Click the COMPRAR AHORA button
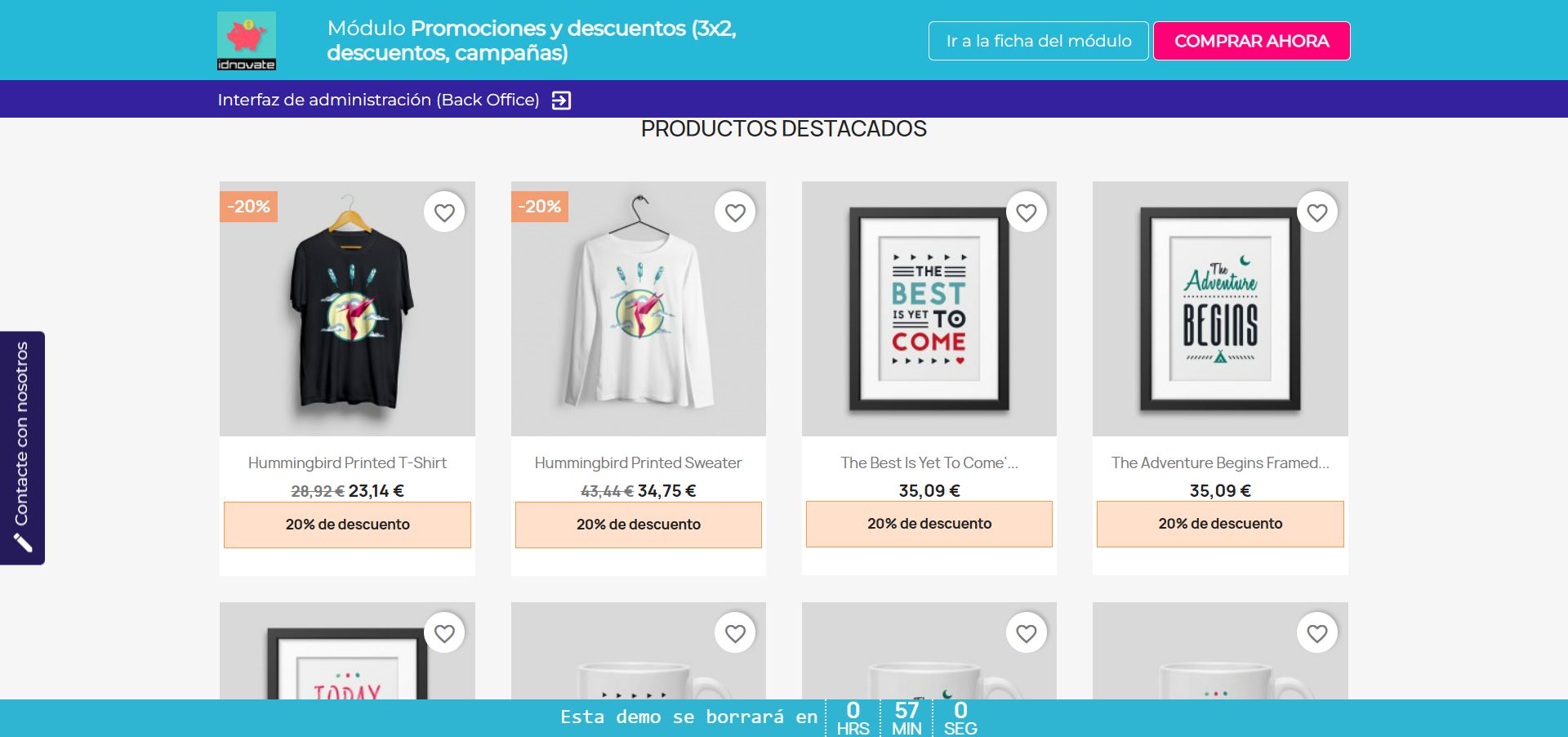1568x737 pixels. tap(1252, 41)
